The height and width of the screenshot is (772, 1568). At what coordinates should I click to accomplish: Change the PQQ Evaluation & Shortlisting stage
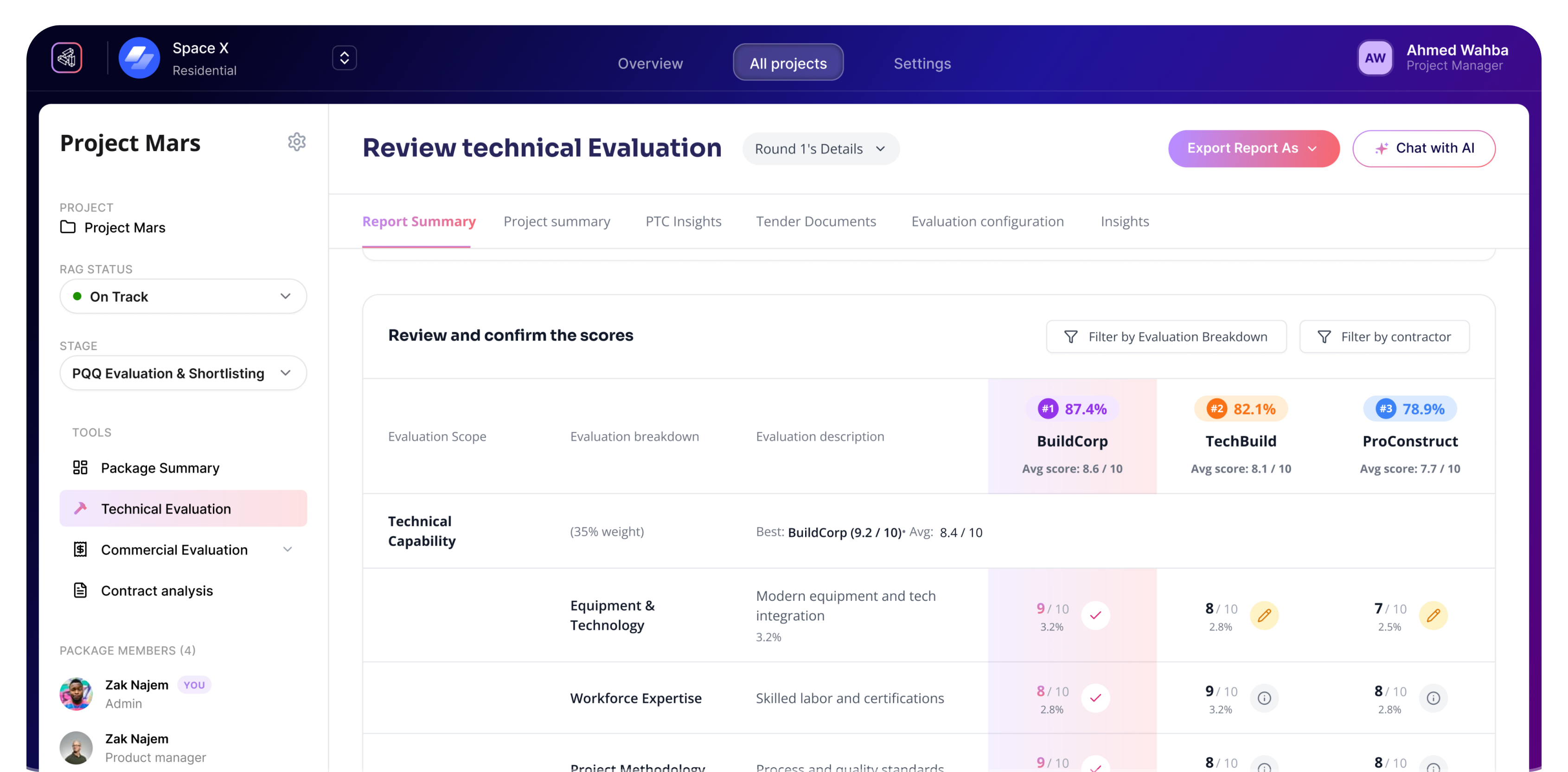183,373
